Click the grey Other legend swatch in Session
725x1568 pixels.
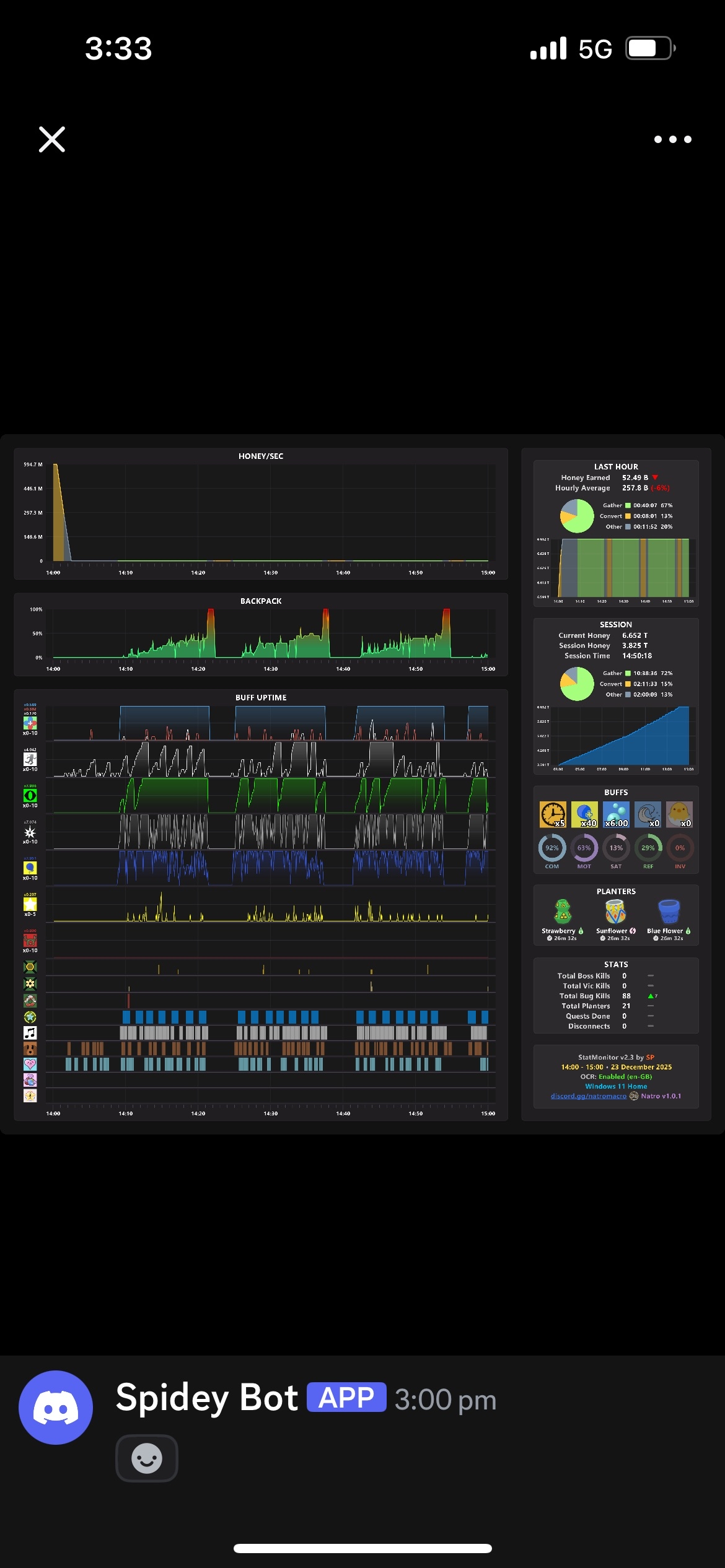(628, 694)
